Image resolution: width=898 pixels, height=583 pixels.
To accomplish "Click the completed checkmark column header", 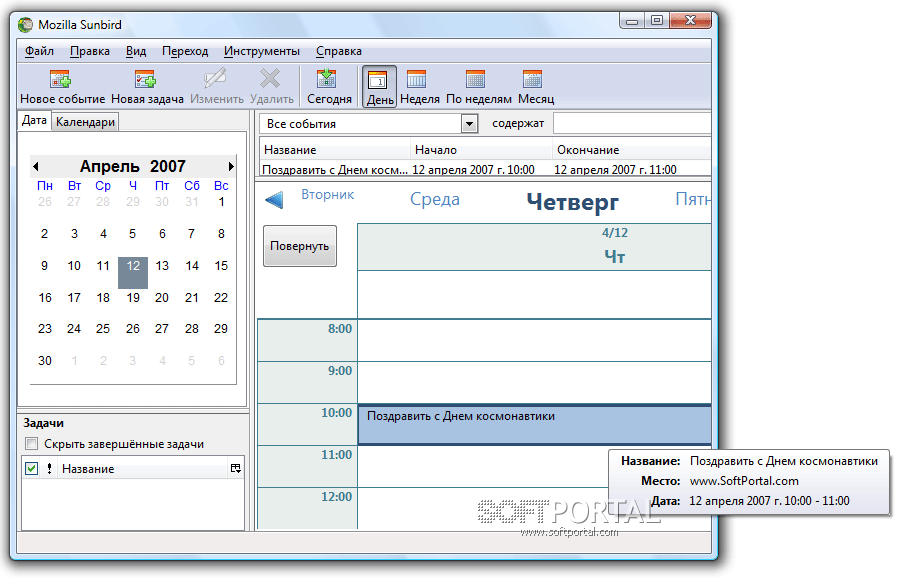I will [31, 468].
